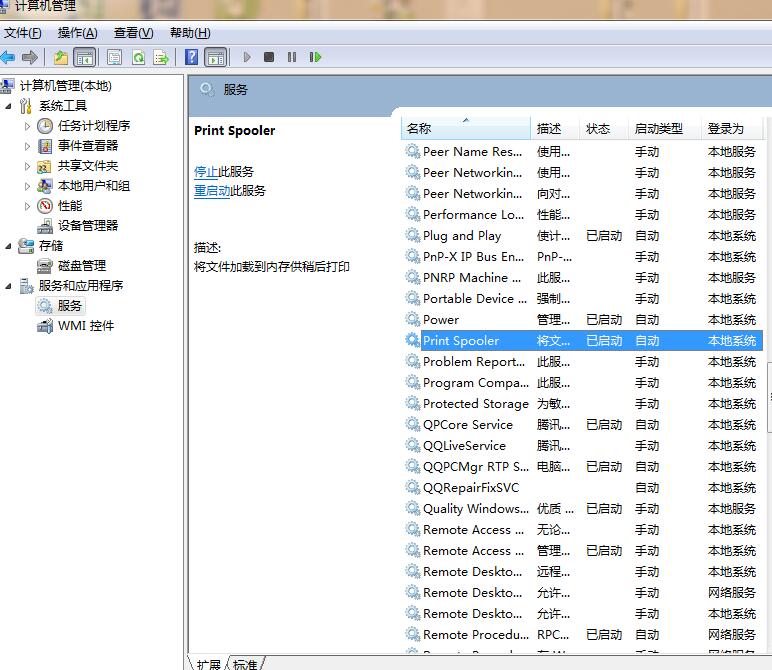Toggle the Show/Hide Action Pane icon
The width and height of the screenshot is (772, 670).
(216, 58)
